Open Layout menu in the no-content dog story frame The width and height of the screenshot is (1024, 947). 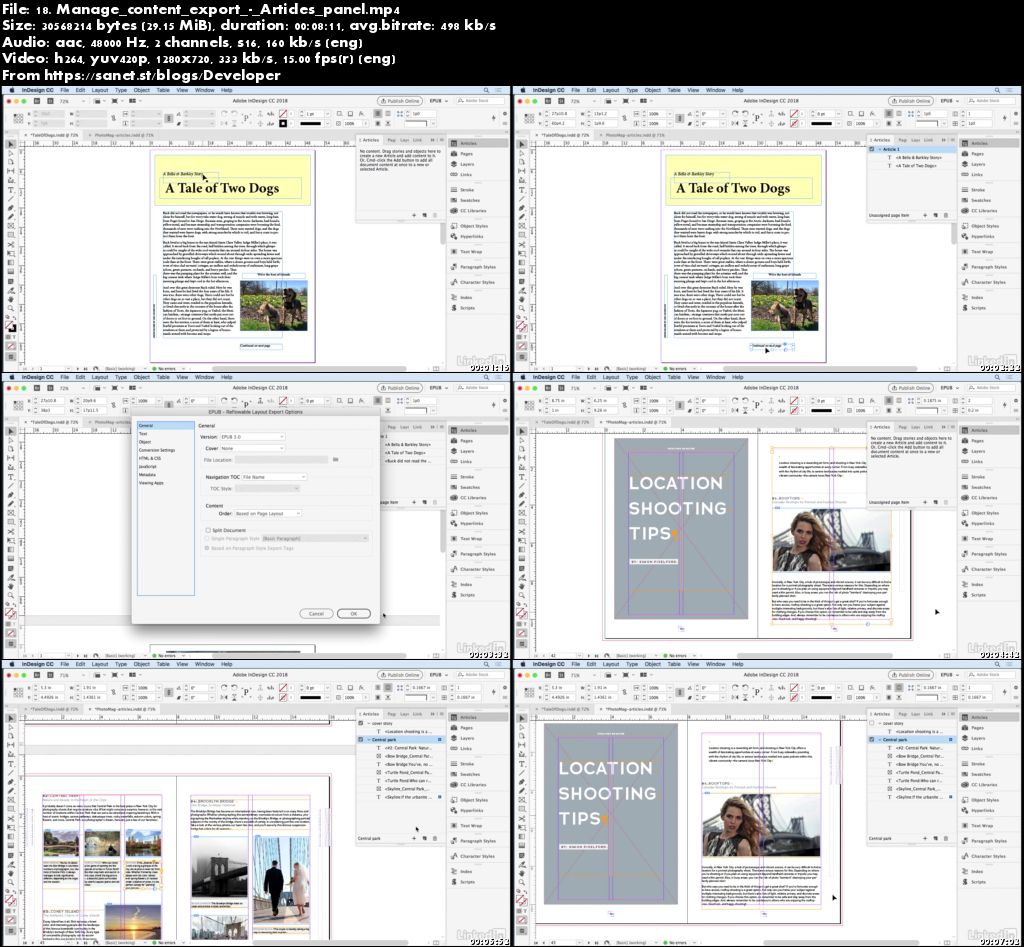(x=100, y=91)
